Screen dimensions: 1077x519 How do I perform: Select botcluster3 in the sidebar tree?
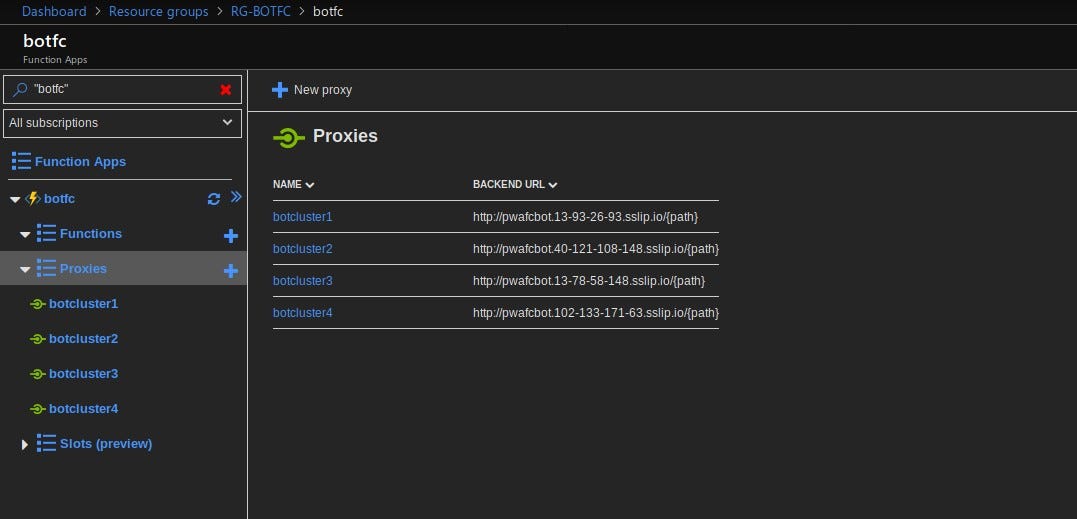click(x=83, y=374)
